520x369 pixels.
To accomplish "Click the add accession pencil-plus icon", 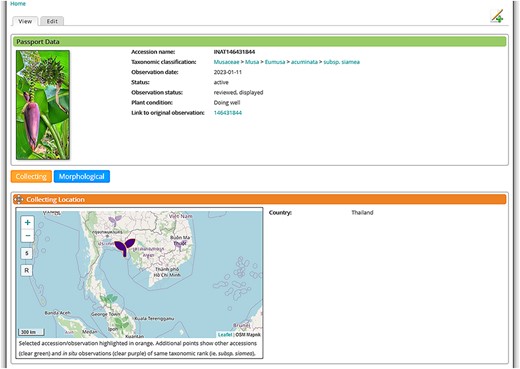I will [497, 16].
